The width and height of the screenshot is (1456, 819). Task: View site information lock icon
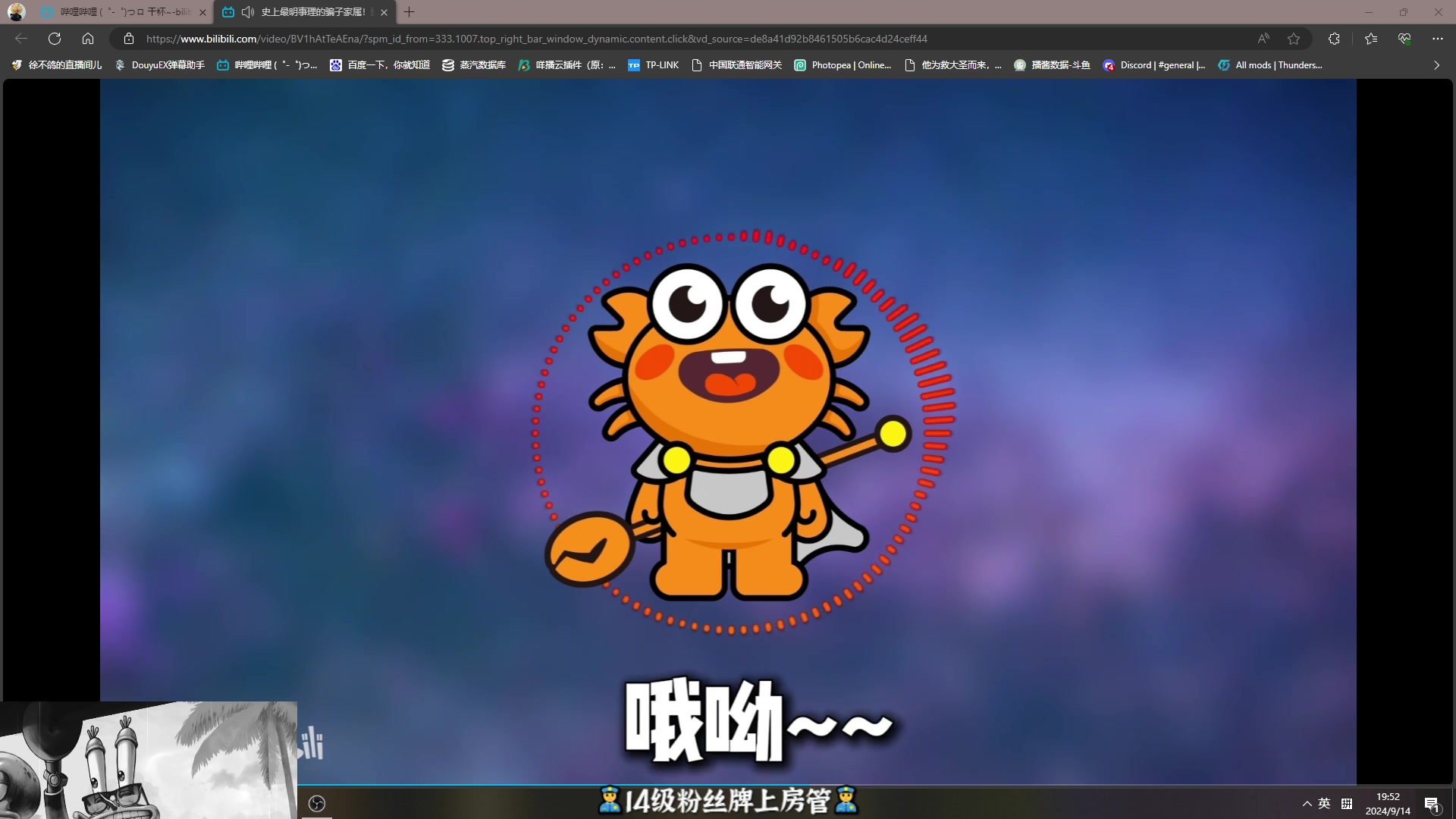pos(129,39)
